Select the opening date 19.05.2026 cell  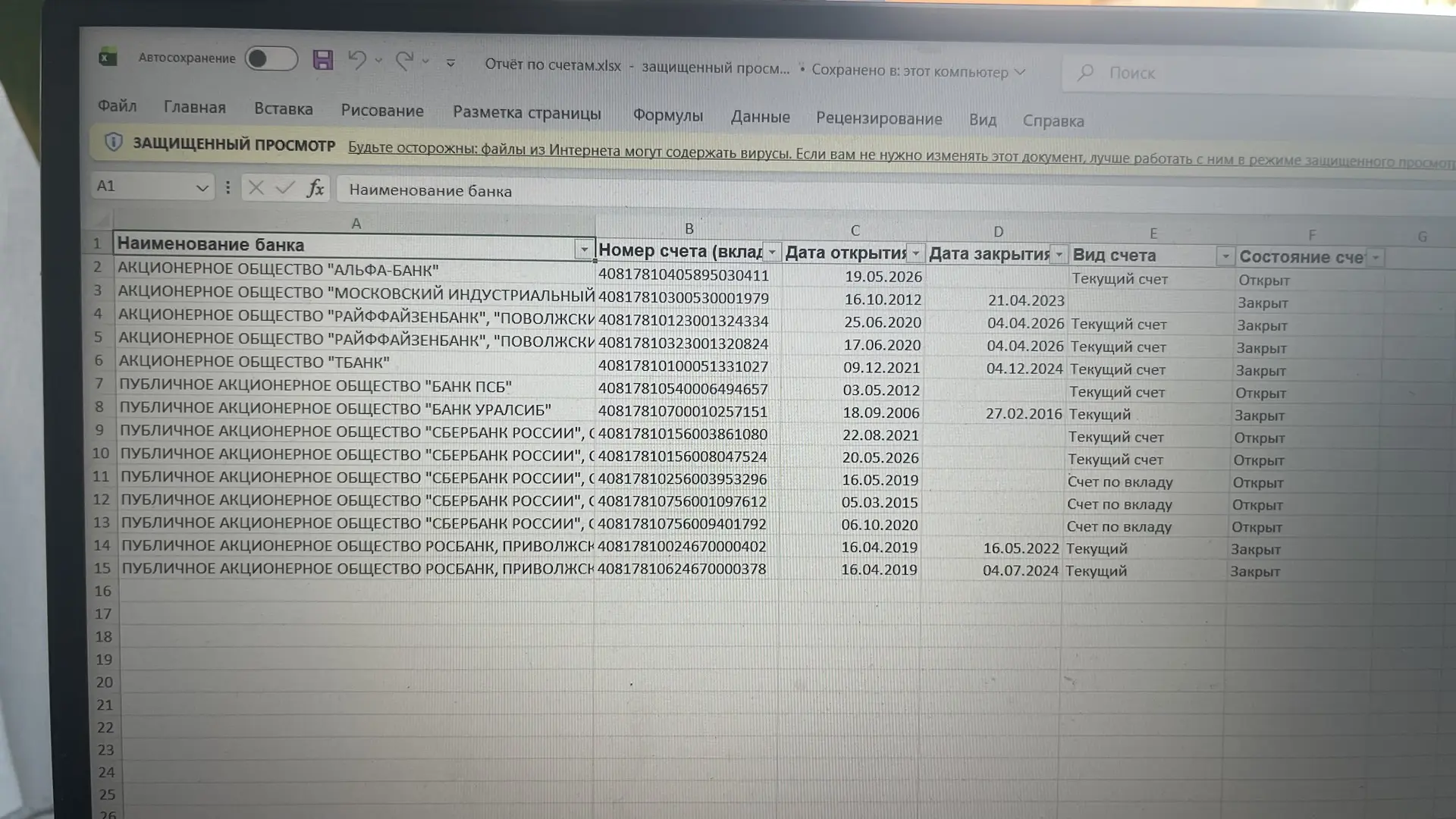pyautogui.click(x=853, y=277)
